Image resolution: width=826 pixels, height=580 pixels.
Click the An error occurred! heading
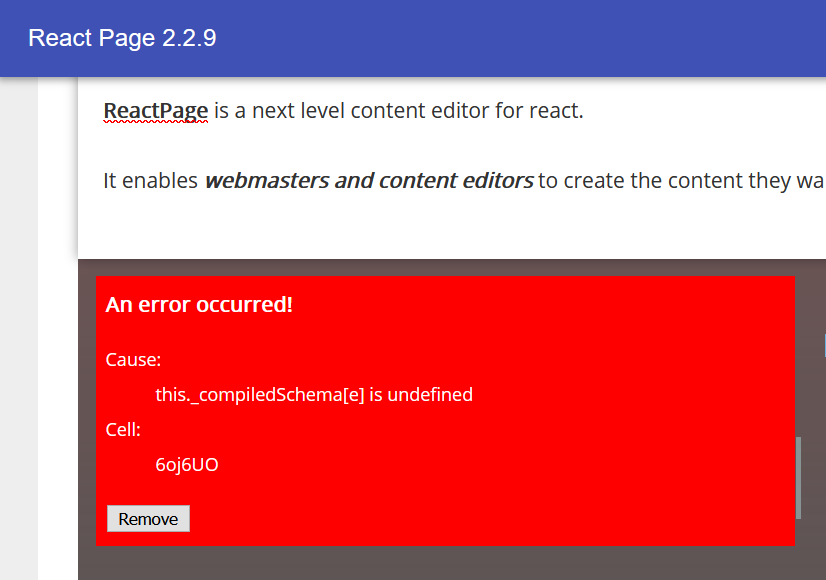coord(199,304)
